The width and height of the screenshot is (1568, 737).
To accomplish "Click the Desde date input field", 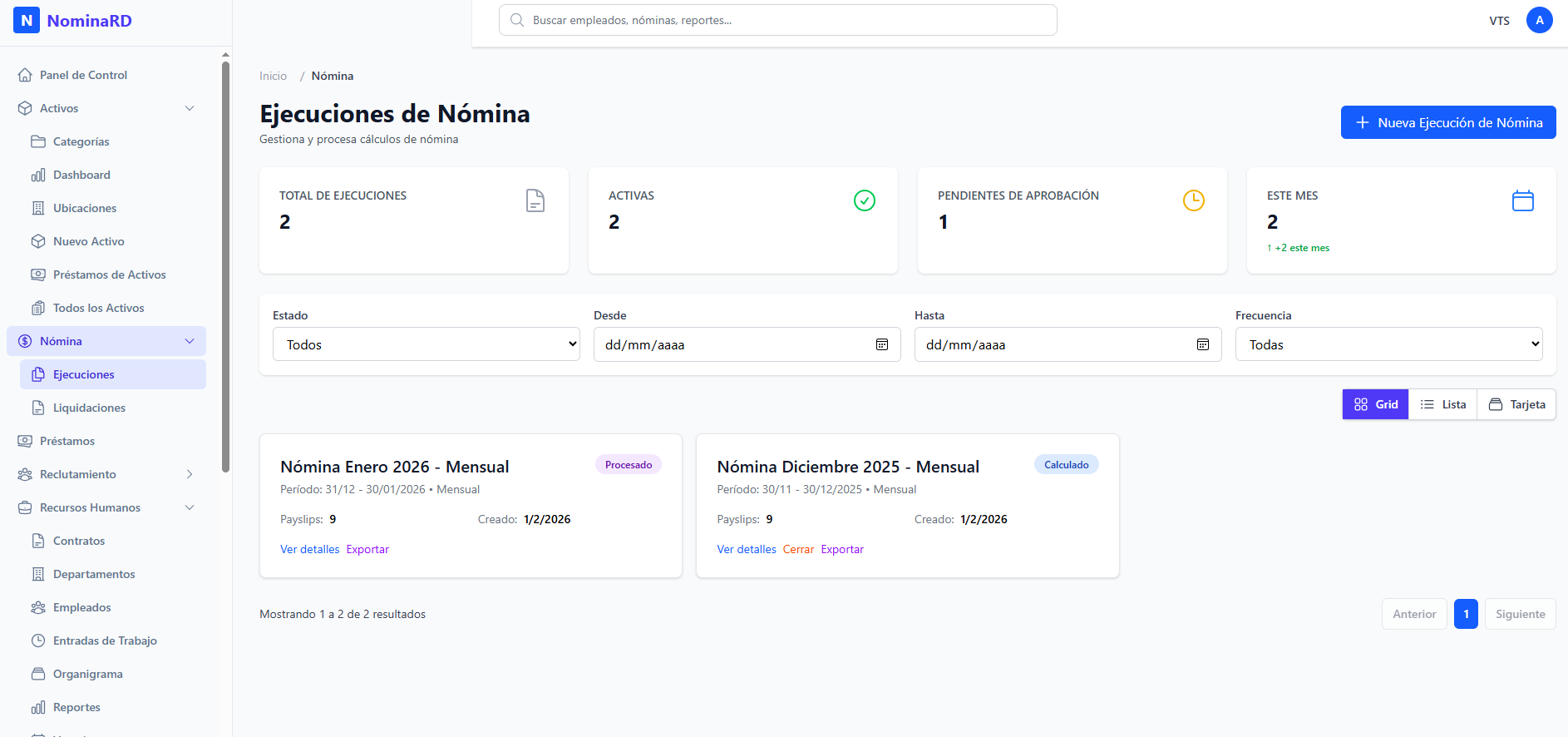I will tap(747, 344).
